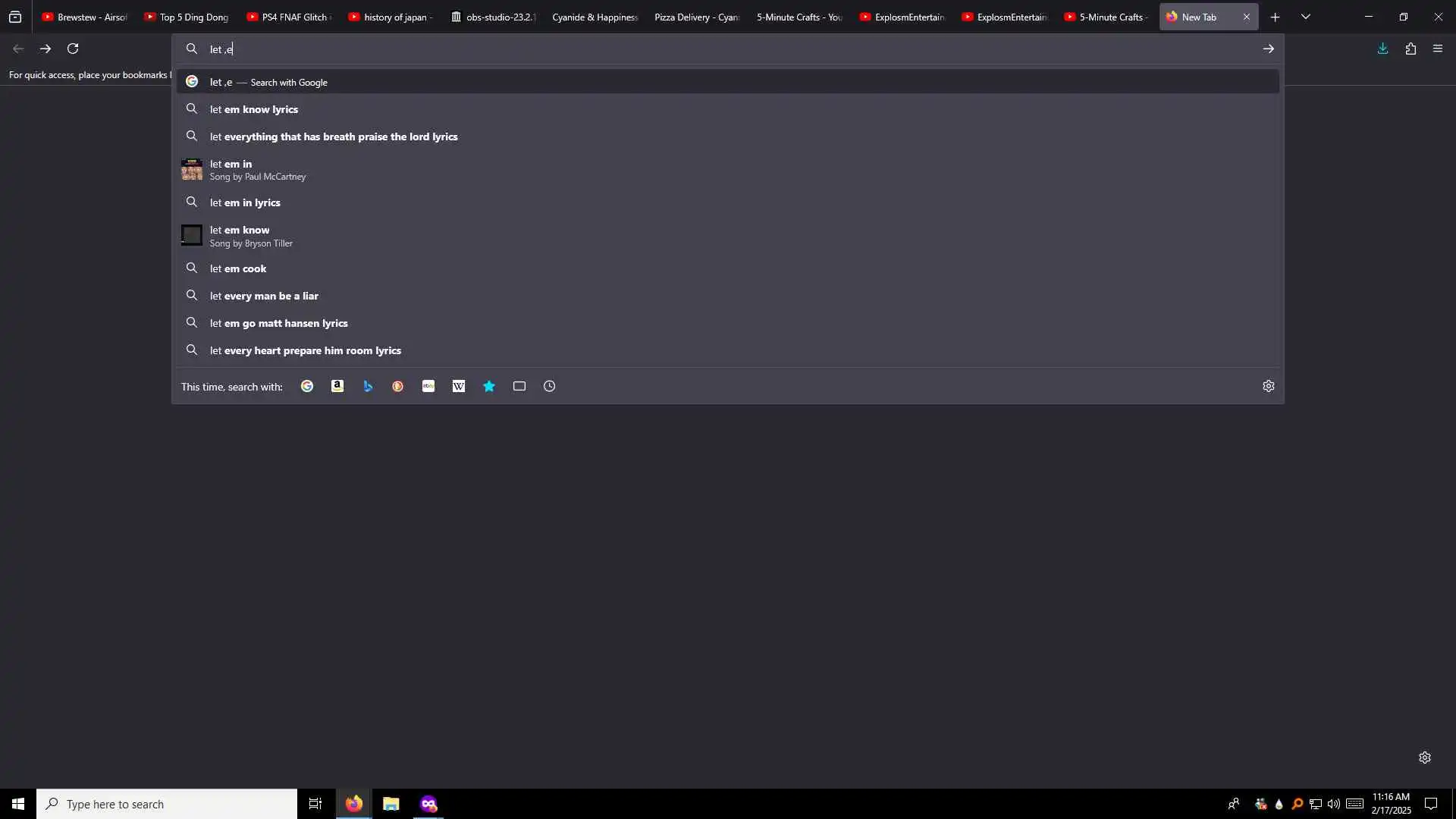
Task: Open the extensions puzzle icon
Action: point(1410,49)
